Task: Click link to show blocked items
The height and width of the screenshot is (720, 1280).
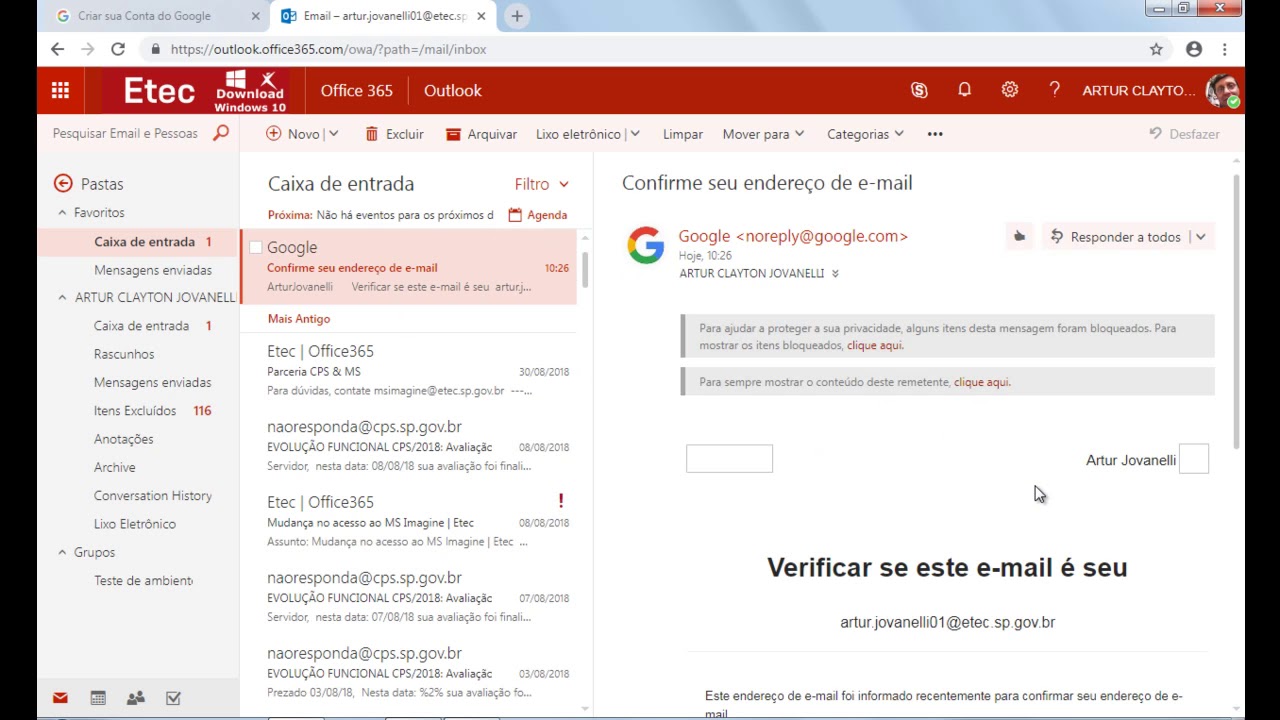Action: [x=875, y=345]
